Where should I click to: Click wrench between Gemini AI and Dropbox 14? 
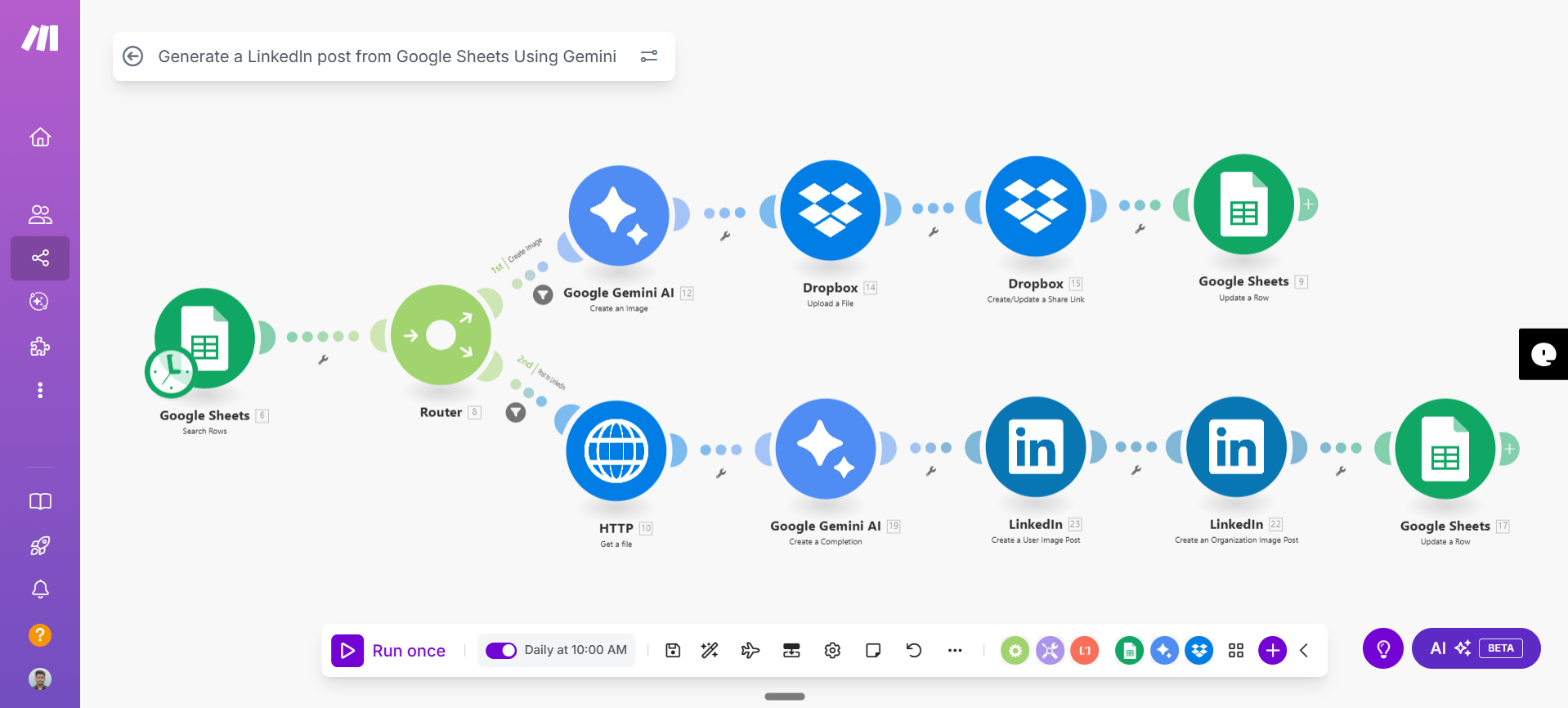click(724, 236)
